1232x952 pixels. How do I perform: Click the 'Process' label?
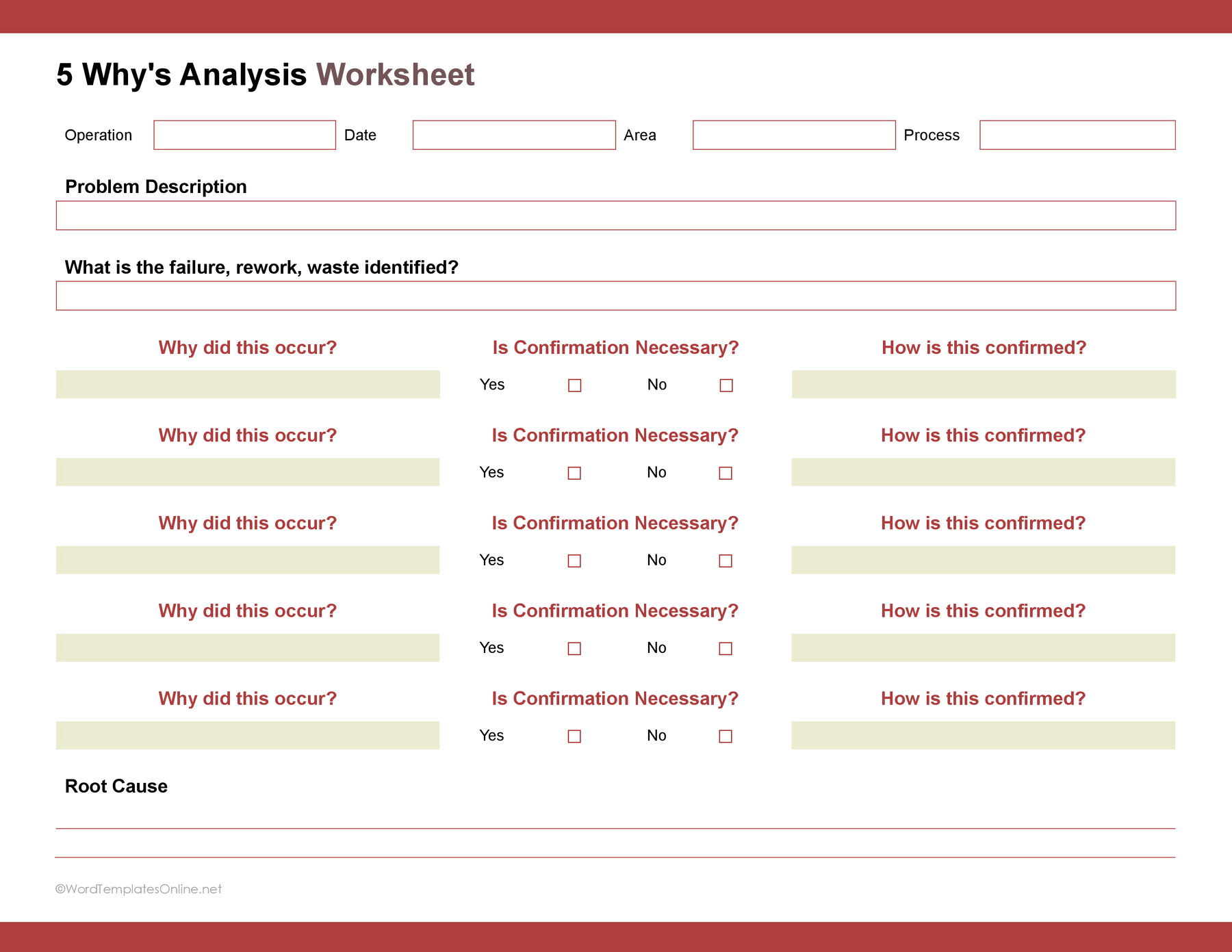(932, 135)
